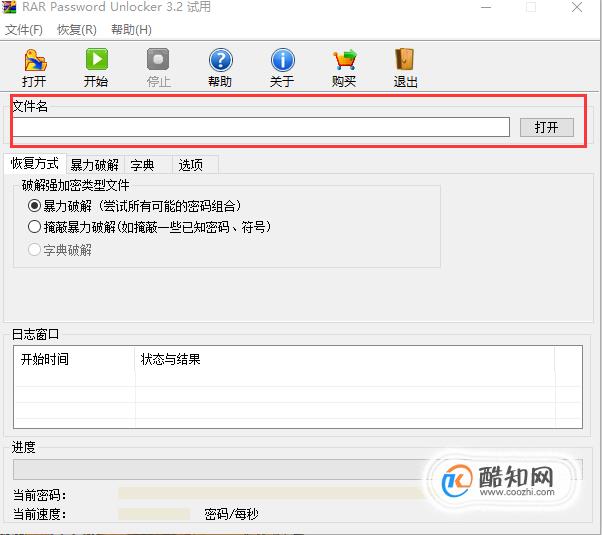The width and height of the screenshot is (602, 535).
Task: Switch to the 暴力破解 tab
Action: click(x=95, y=165)
